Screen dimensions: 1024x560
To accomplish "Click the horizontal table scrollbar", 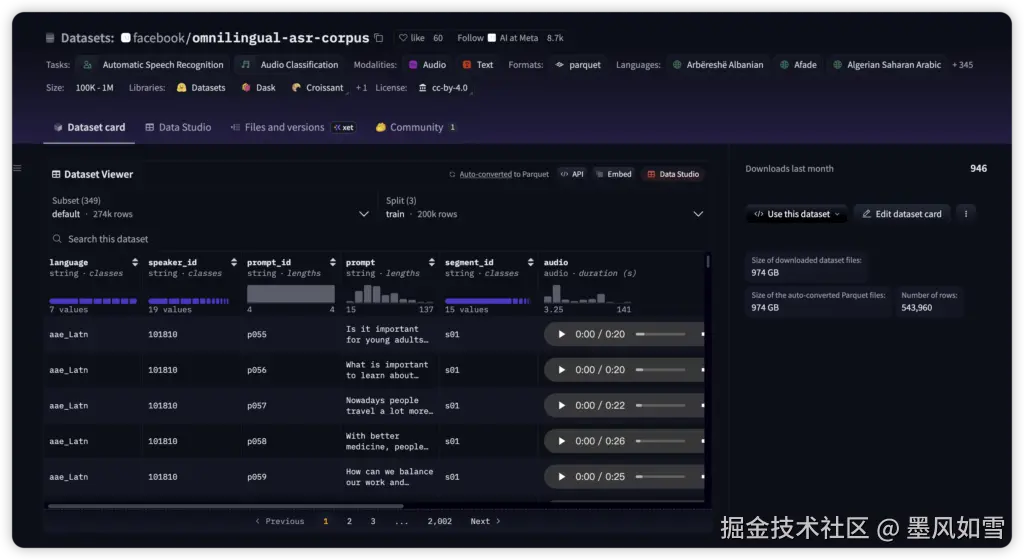I will 225,506.
